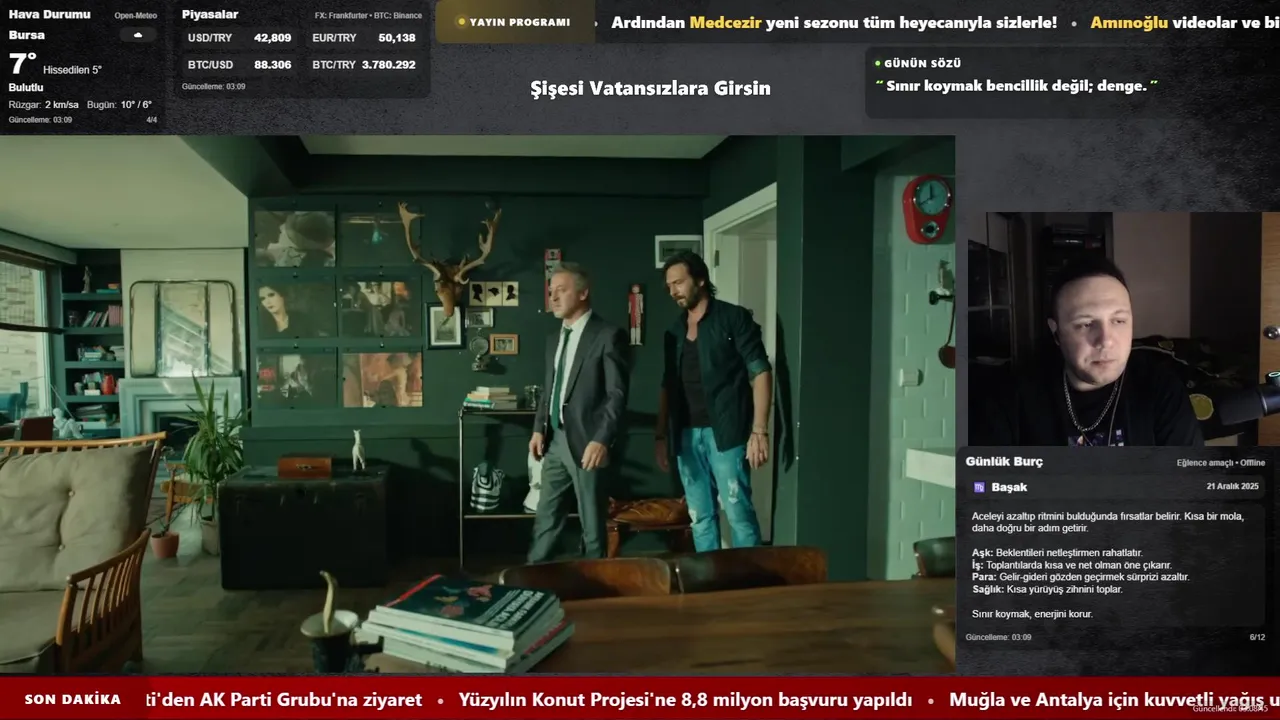Click the EUR/TRY 50,138 rate cell
The image size is (1280, 720).
364,38
